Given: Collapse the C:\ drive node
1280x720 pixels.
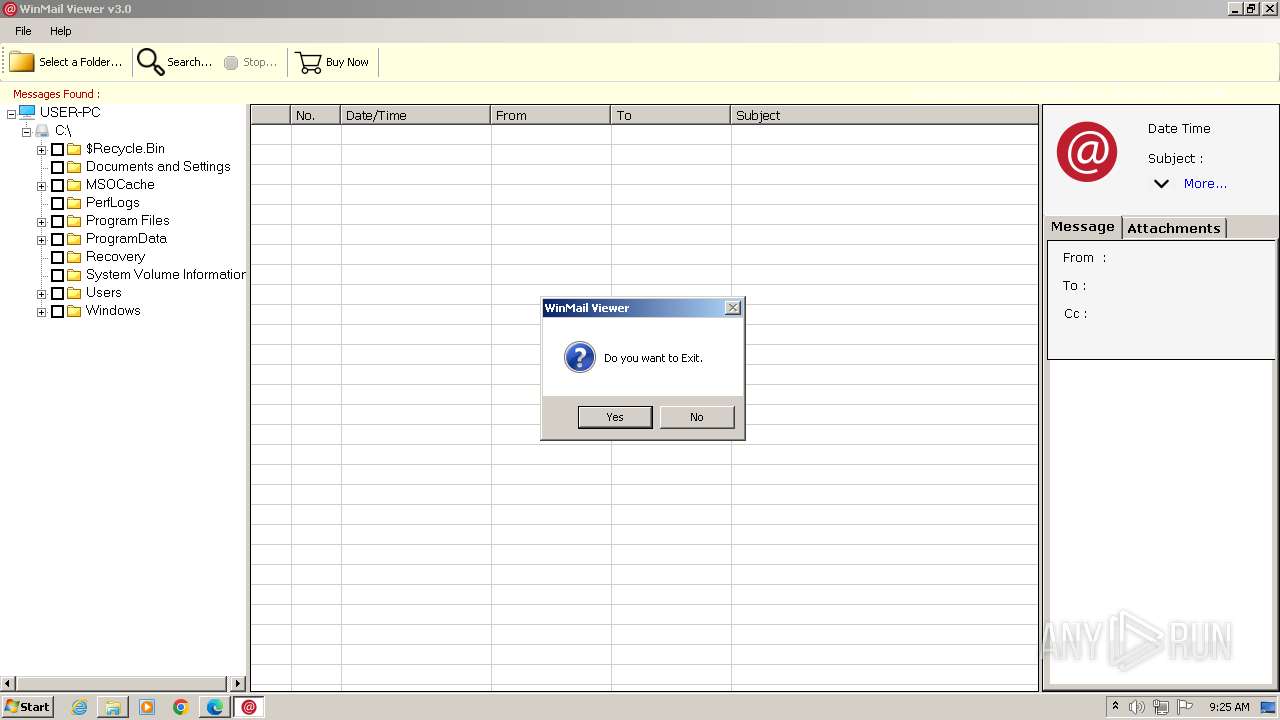Looking at the screenshot, I should (x=26, y=132).
